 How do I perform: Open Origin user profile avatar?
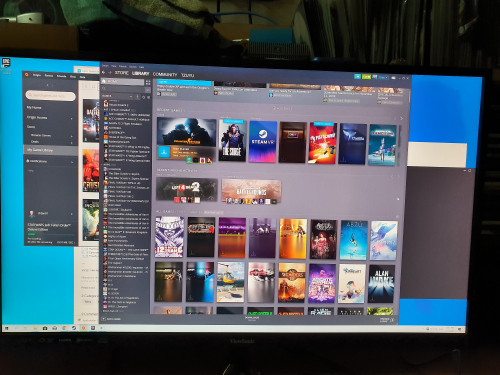pos(32,213)
